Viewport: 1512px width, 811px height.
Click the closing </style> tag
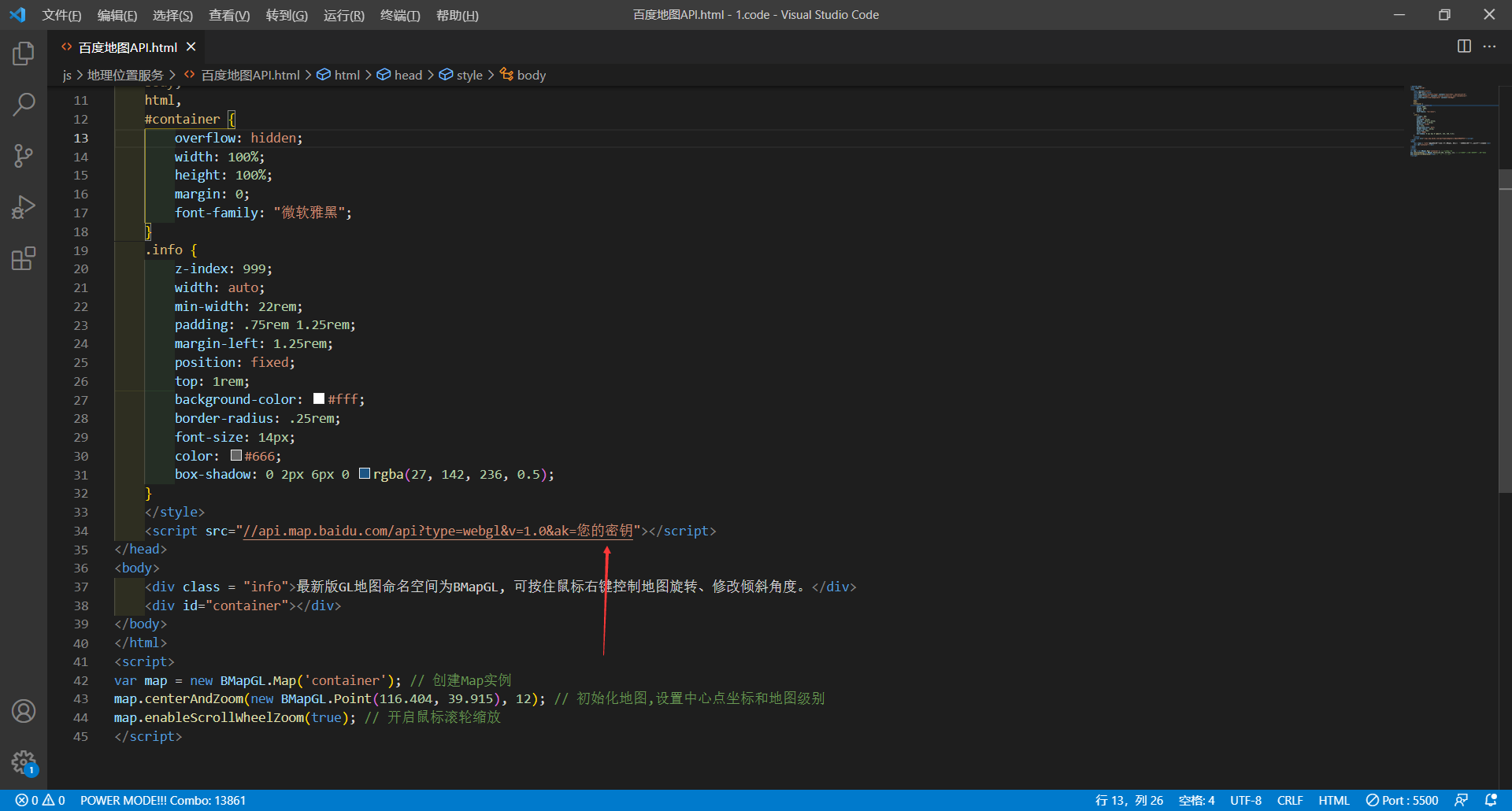pos(174,512)
